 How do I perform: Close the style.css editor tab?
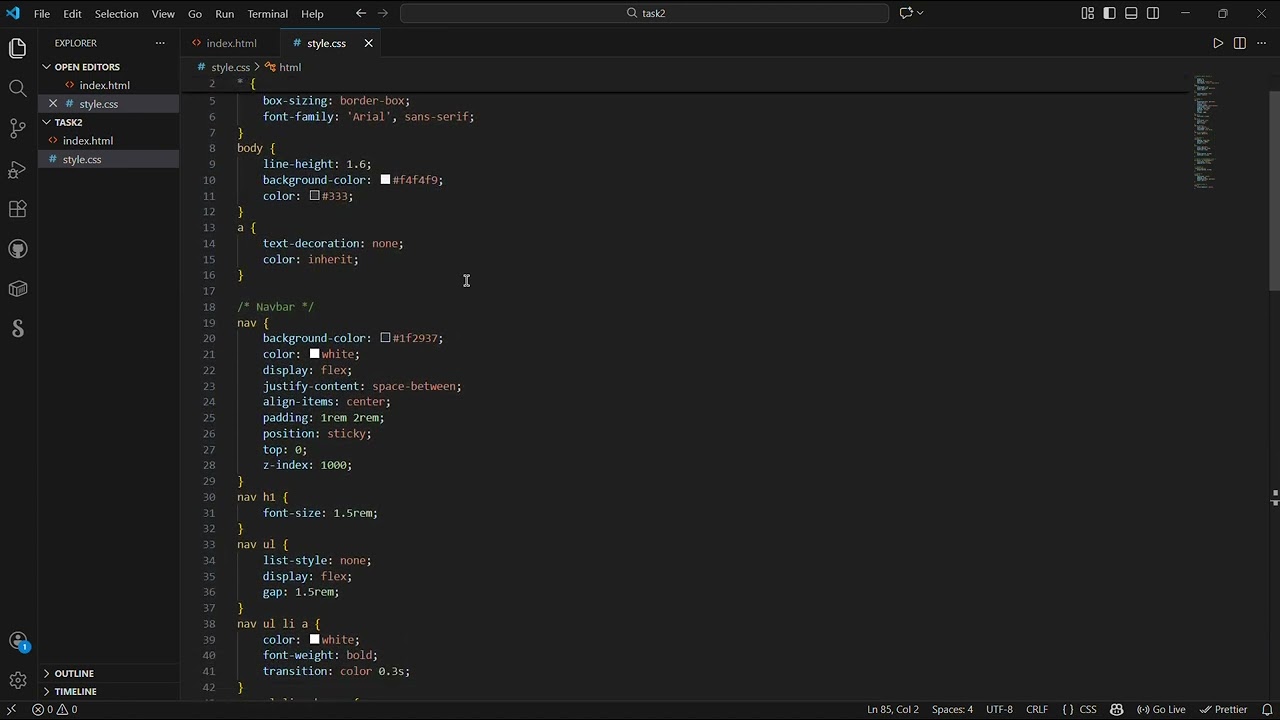click(x=368, y=43)
